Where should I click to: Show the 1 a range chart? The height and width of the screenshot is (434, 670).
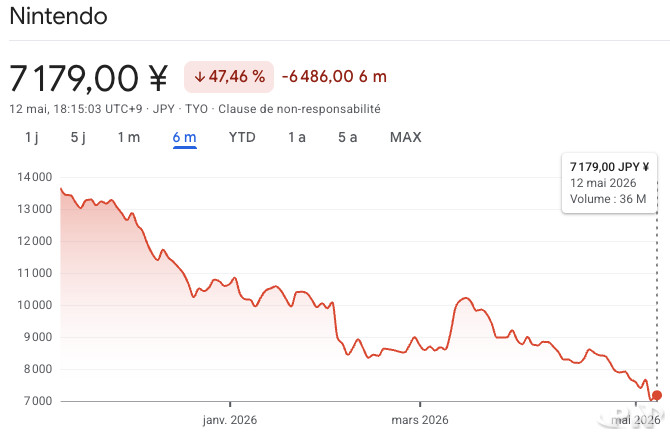[297, 138]
